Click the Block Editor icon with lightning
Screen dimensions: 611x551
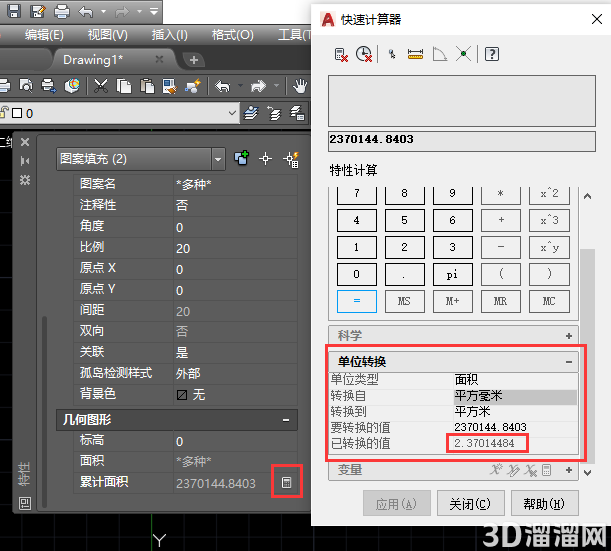(193, 86)
